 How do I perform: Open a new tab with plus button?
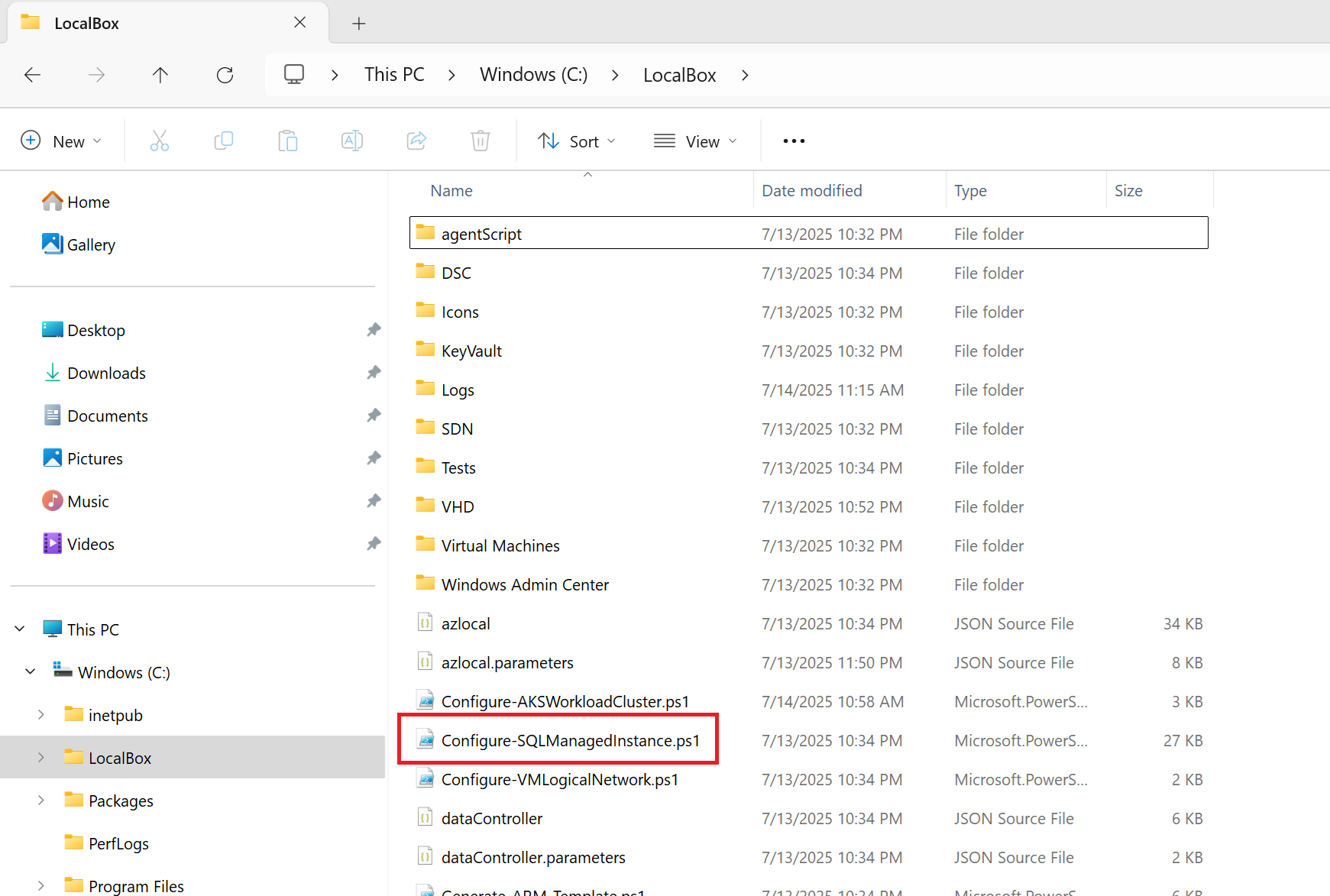click(x=358, y=24)
